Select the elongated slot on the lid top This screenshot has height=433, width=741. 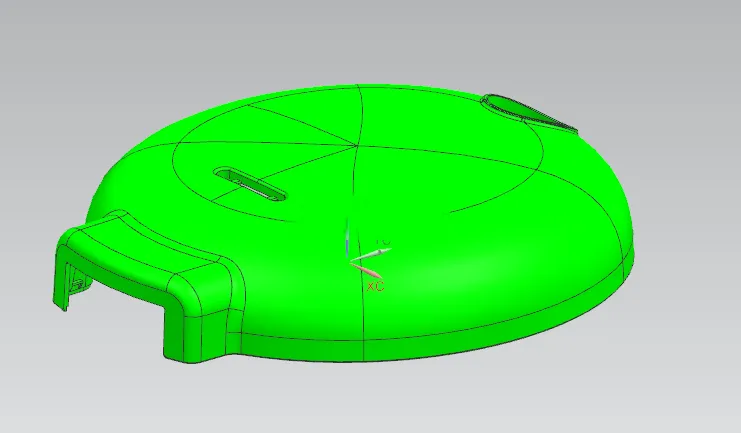(x=250, y=184)
